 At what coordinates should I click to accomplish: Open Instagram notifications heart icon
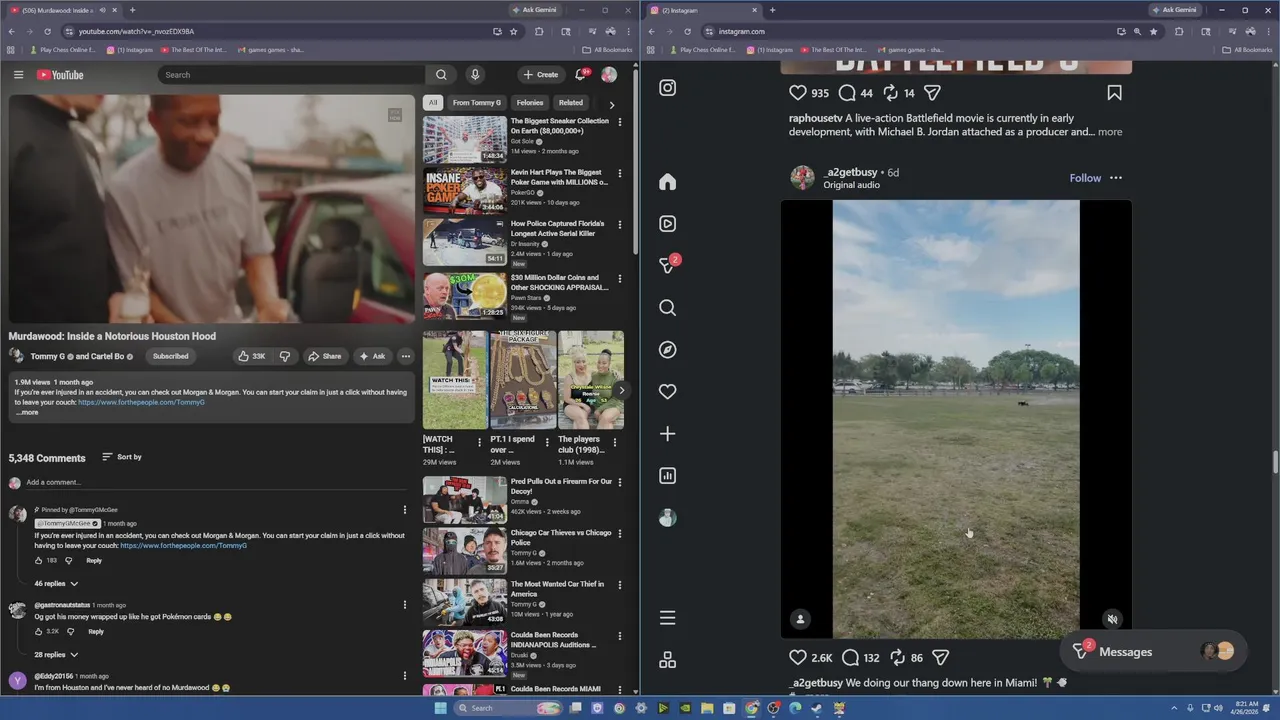(x=668, y=392)
